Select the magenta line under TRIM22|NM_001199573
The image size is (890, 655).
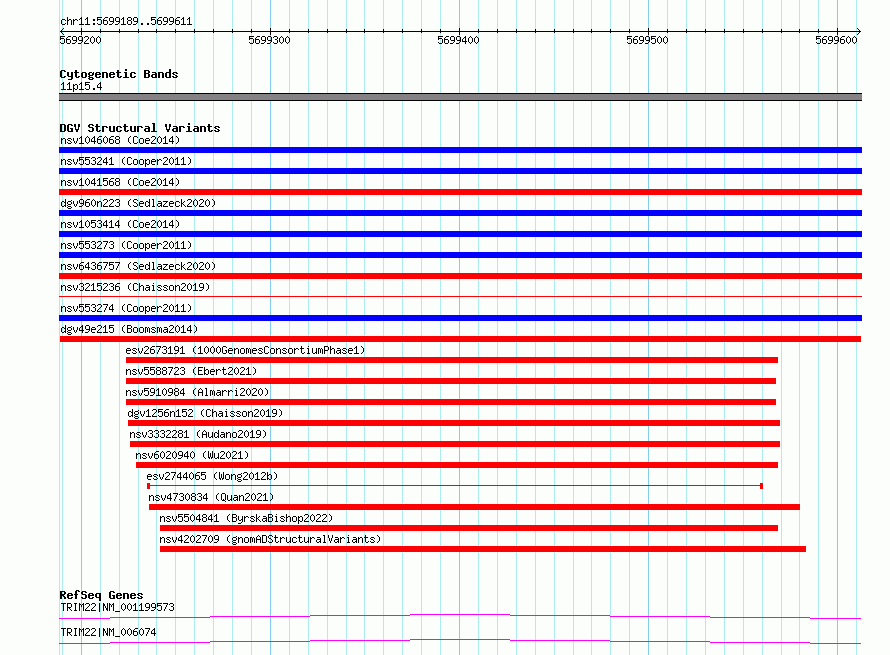point(460,616)
